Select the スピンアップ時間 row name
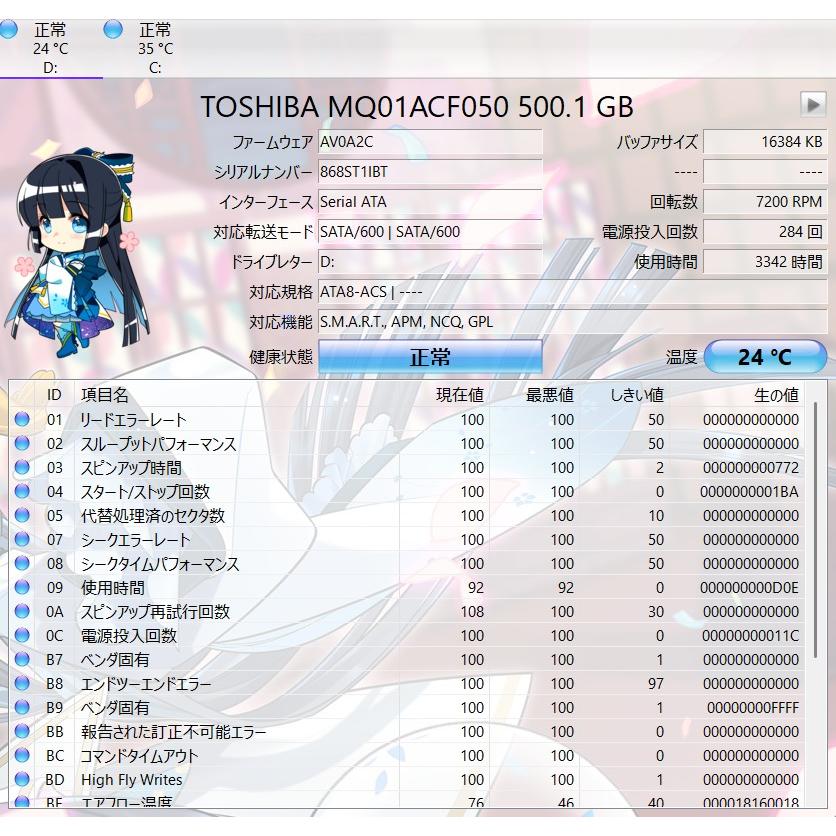836x836 pixels. (x=131, y=468)
